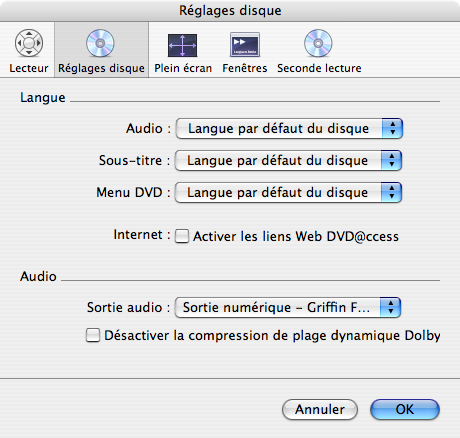
Task: Open Plein écran arrows icon
Action: click(x=182, y=45)
